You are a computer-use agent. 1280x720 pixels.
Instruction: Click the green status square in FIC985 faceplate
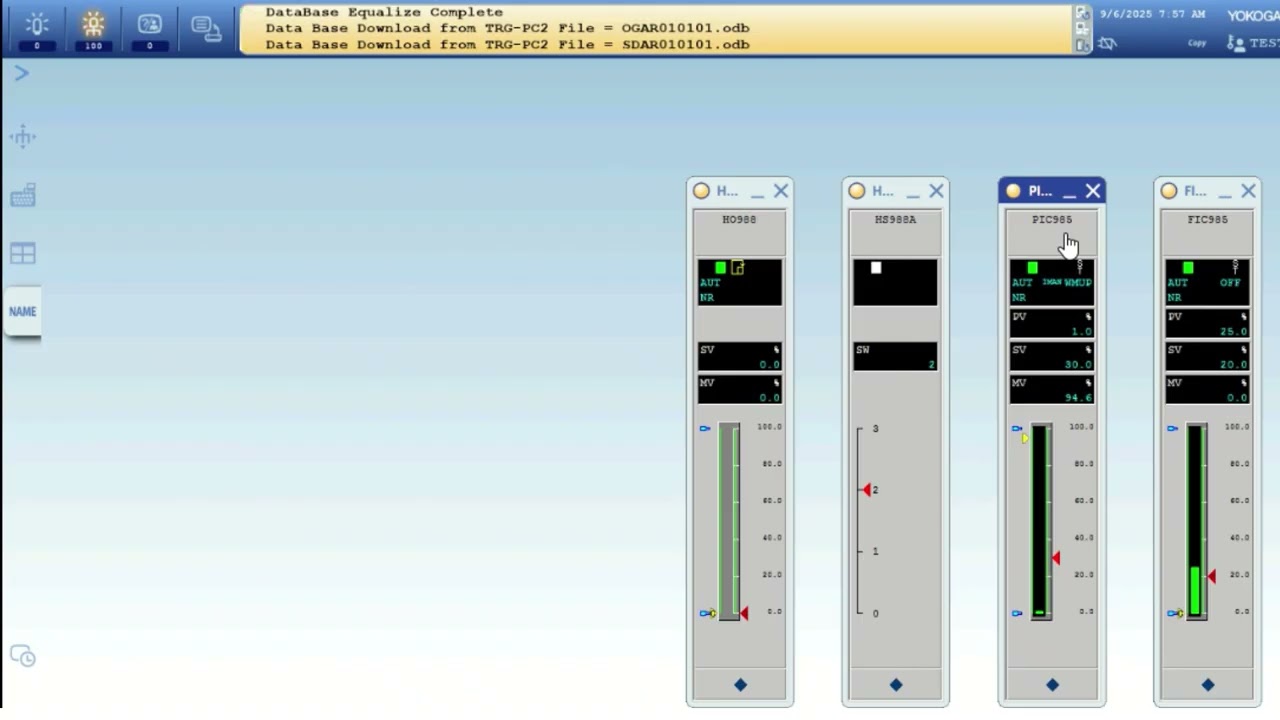1188,267
